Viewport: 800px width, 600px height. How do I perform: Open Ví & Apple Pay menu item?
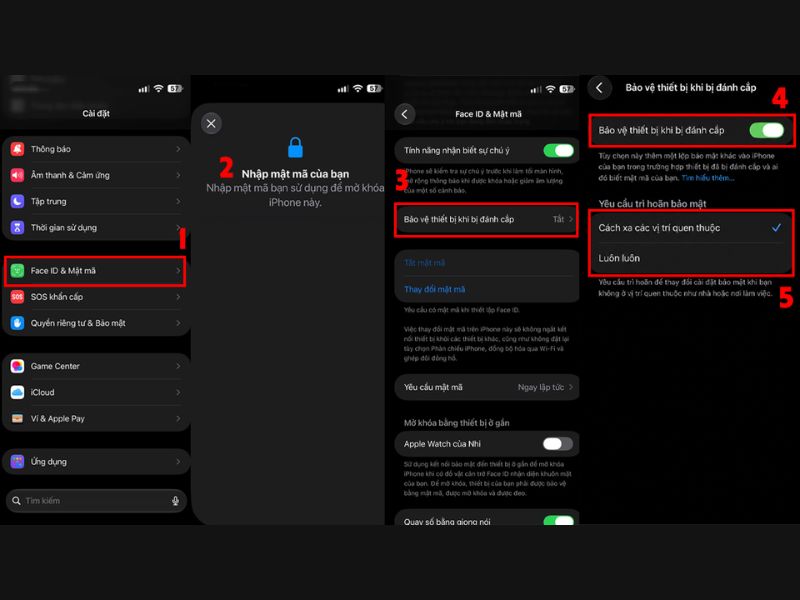click(95, 418)
